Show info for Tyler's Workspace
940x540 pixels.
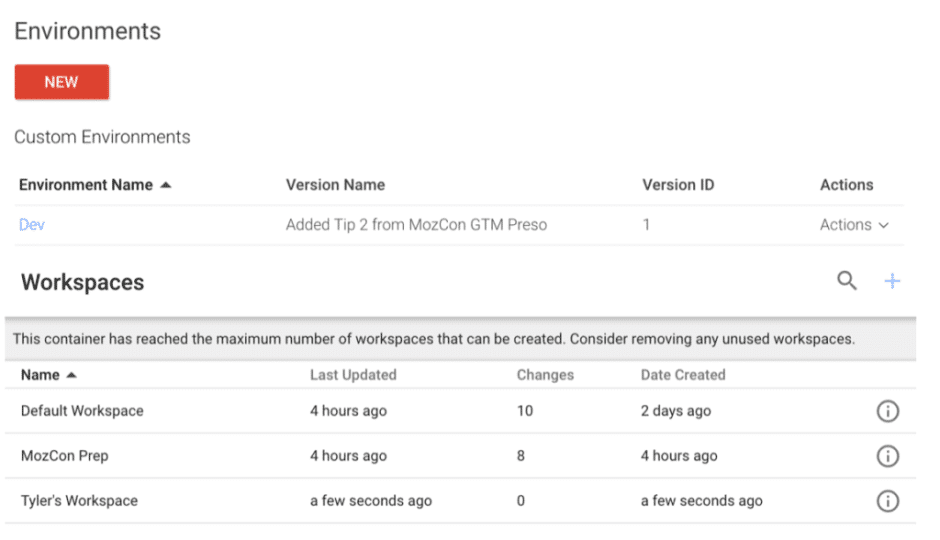point(887,501)
